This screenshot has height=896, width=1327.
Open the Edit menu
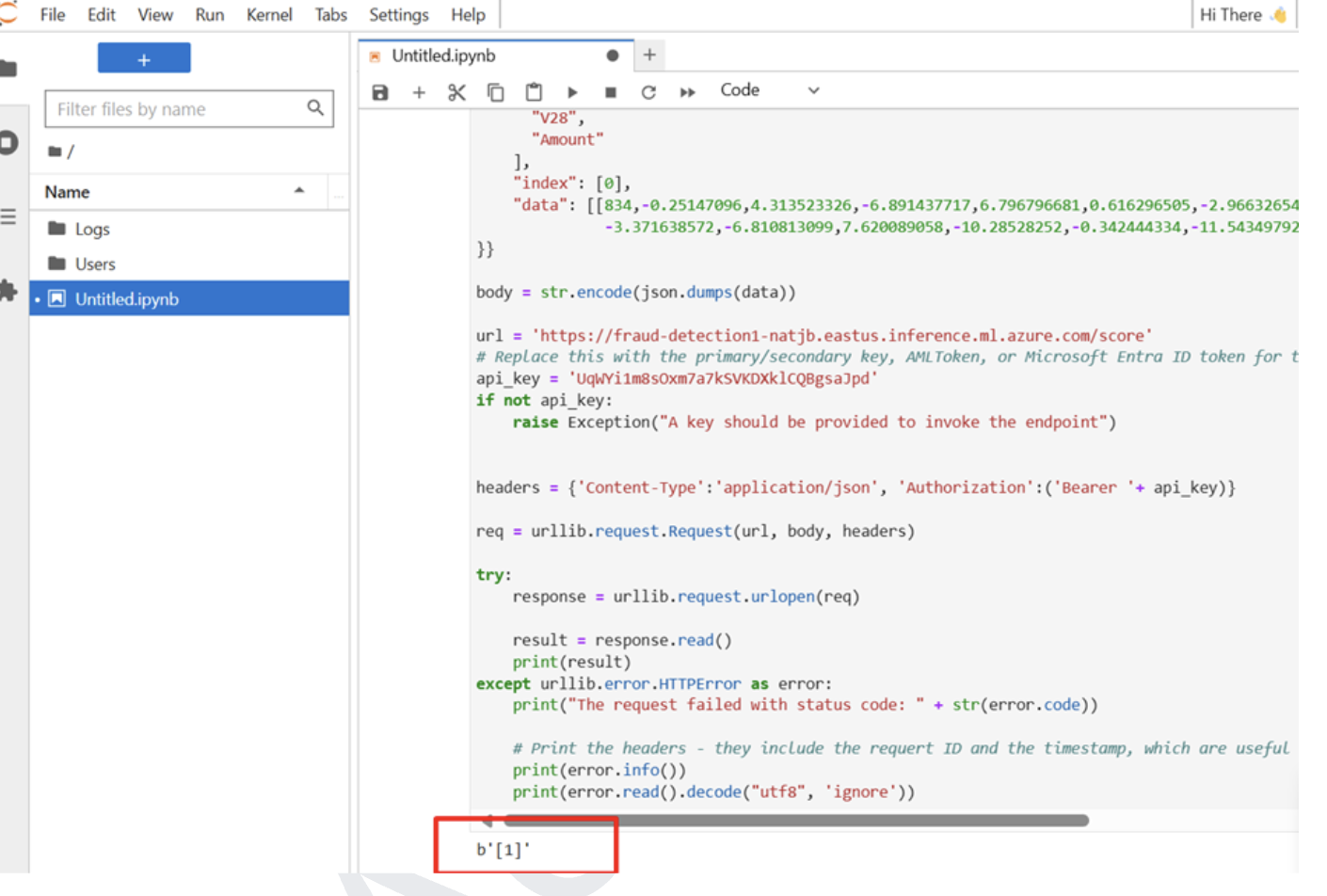(x=102, y=14)
